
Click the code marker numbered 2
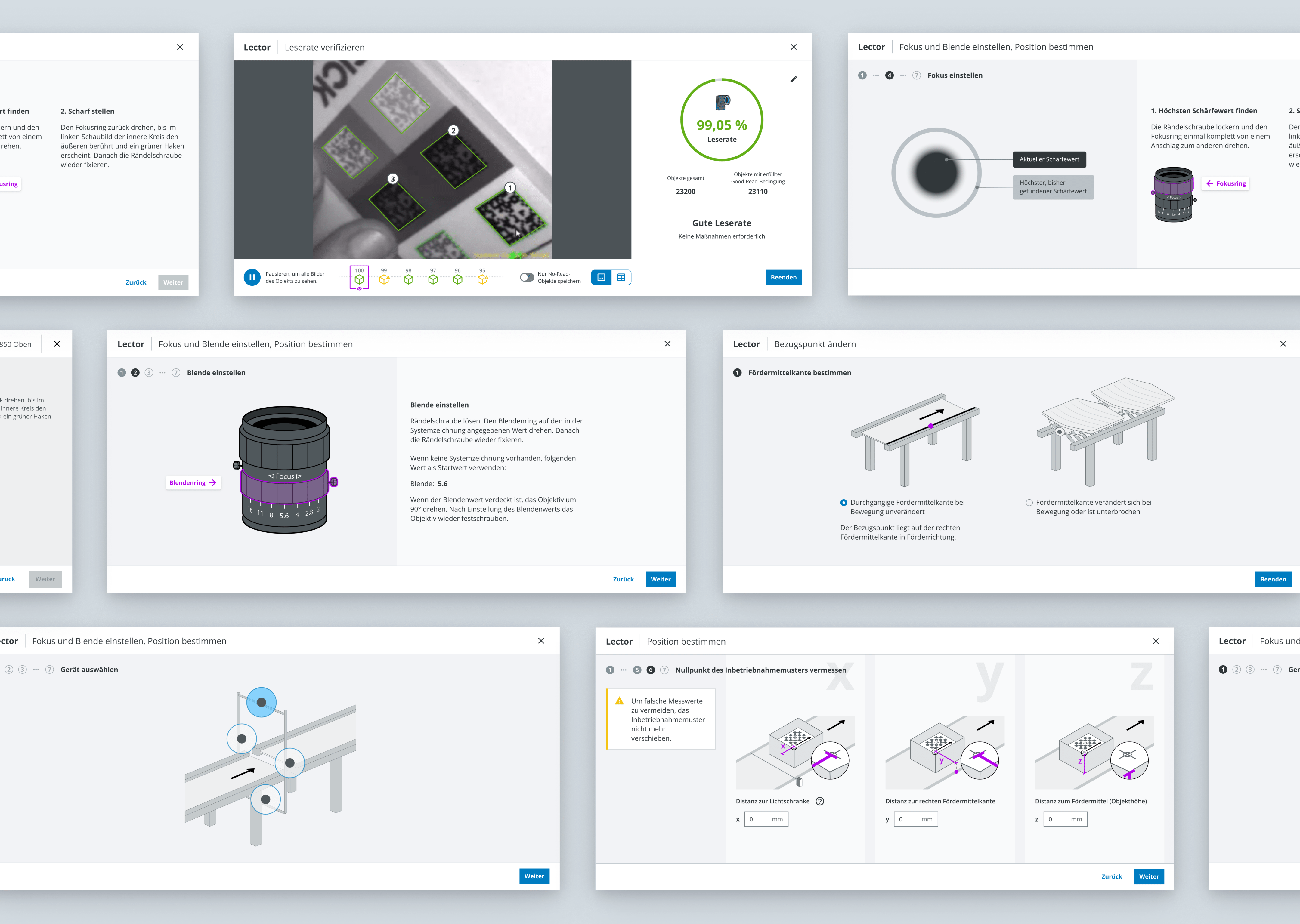(453, 131)
